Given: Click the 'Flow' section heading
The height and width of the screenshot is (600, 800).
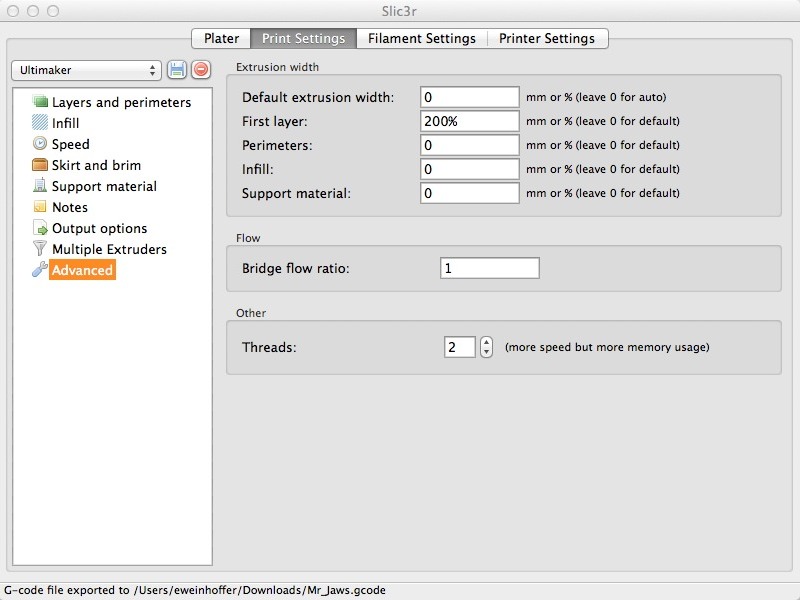Looking at the screenshot, I should [x=248, y=238].
